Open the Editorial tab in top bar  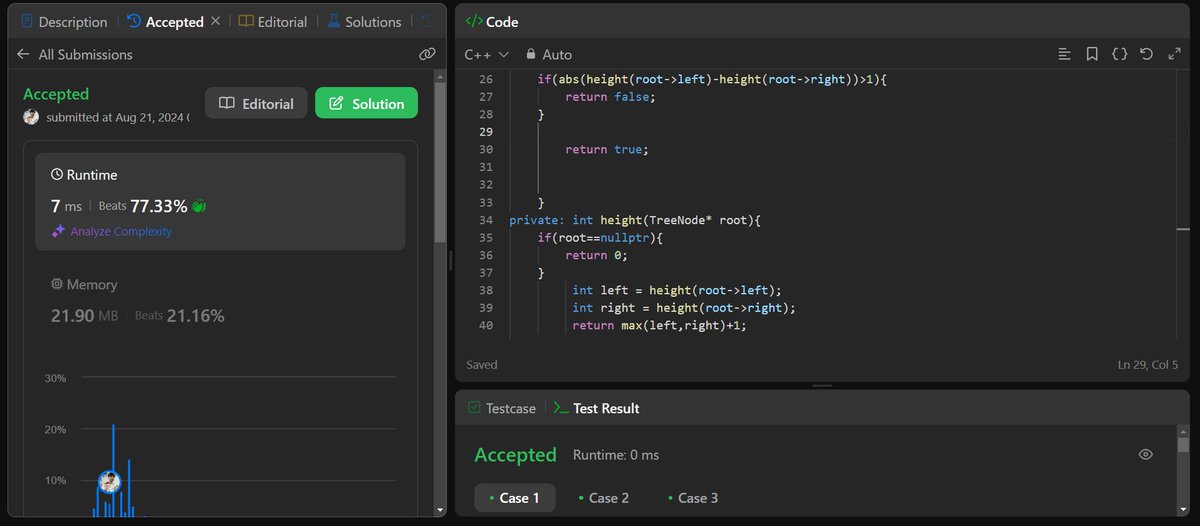point(273,22)
